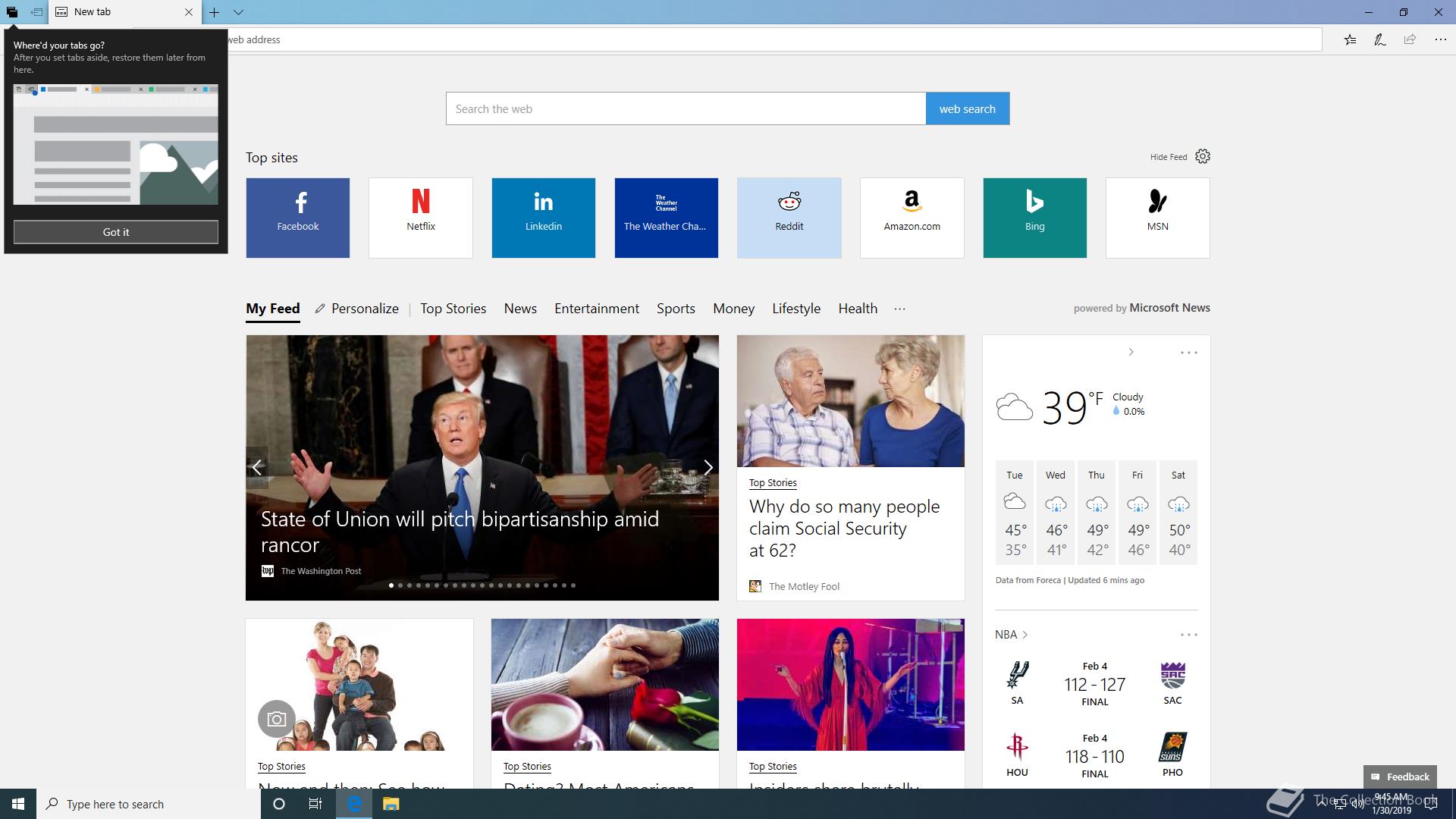Expand more feed categories ellipsis
Image resolution: width=1456 pixels, height=819 pixels.
[899, 309]
